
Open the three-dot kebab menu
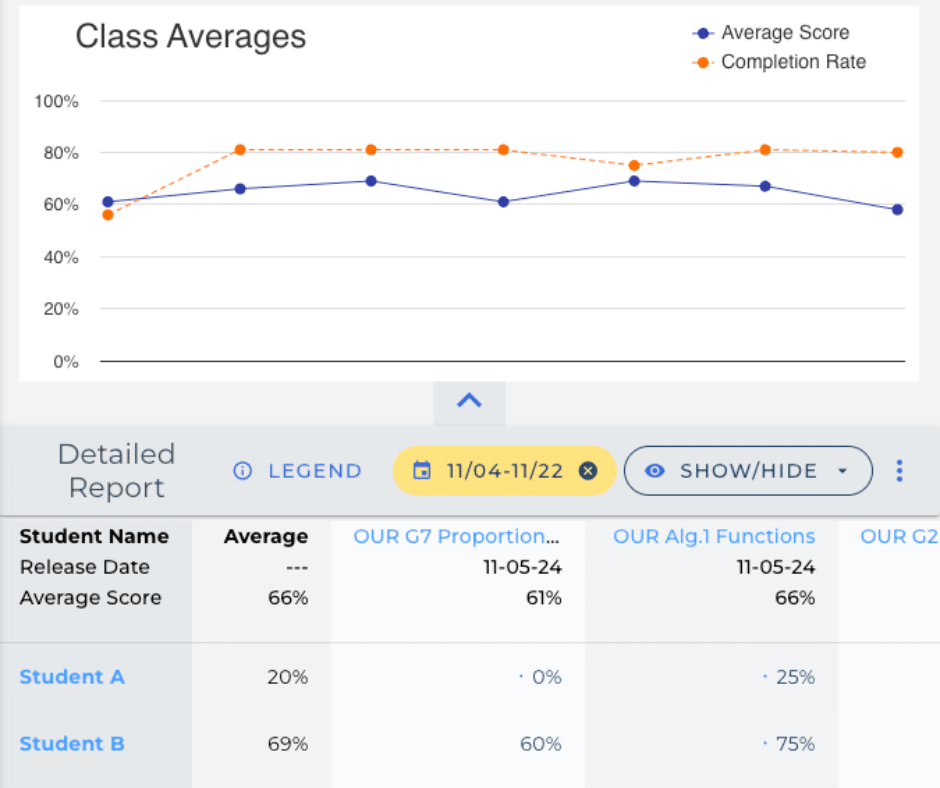899,471
